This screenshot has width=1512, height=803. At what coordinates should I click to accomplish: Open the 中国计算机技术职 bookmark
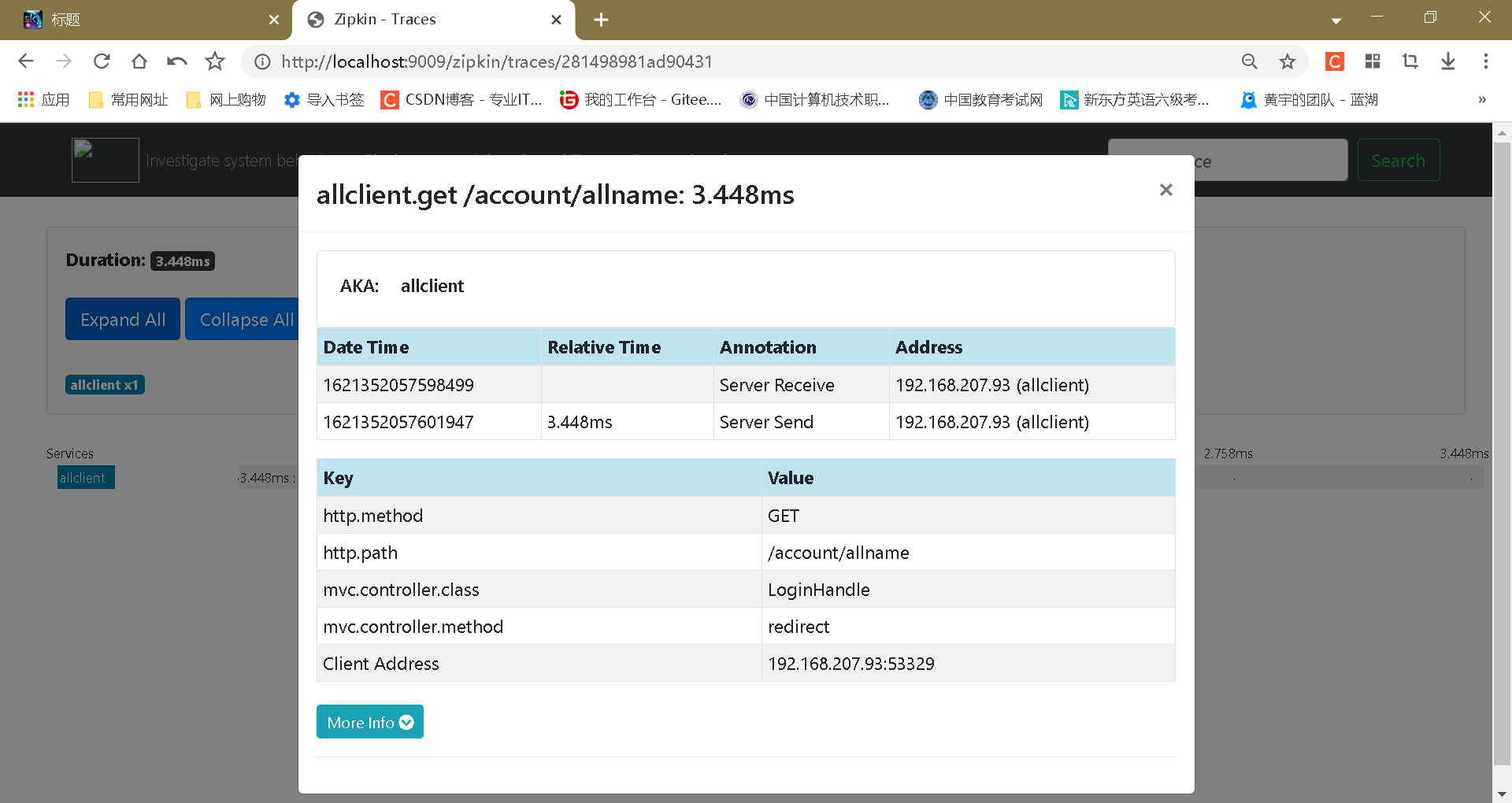coord(816,99)
